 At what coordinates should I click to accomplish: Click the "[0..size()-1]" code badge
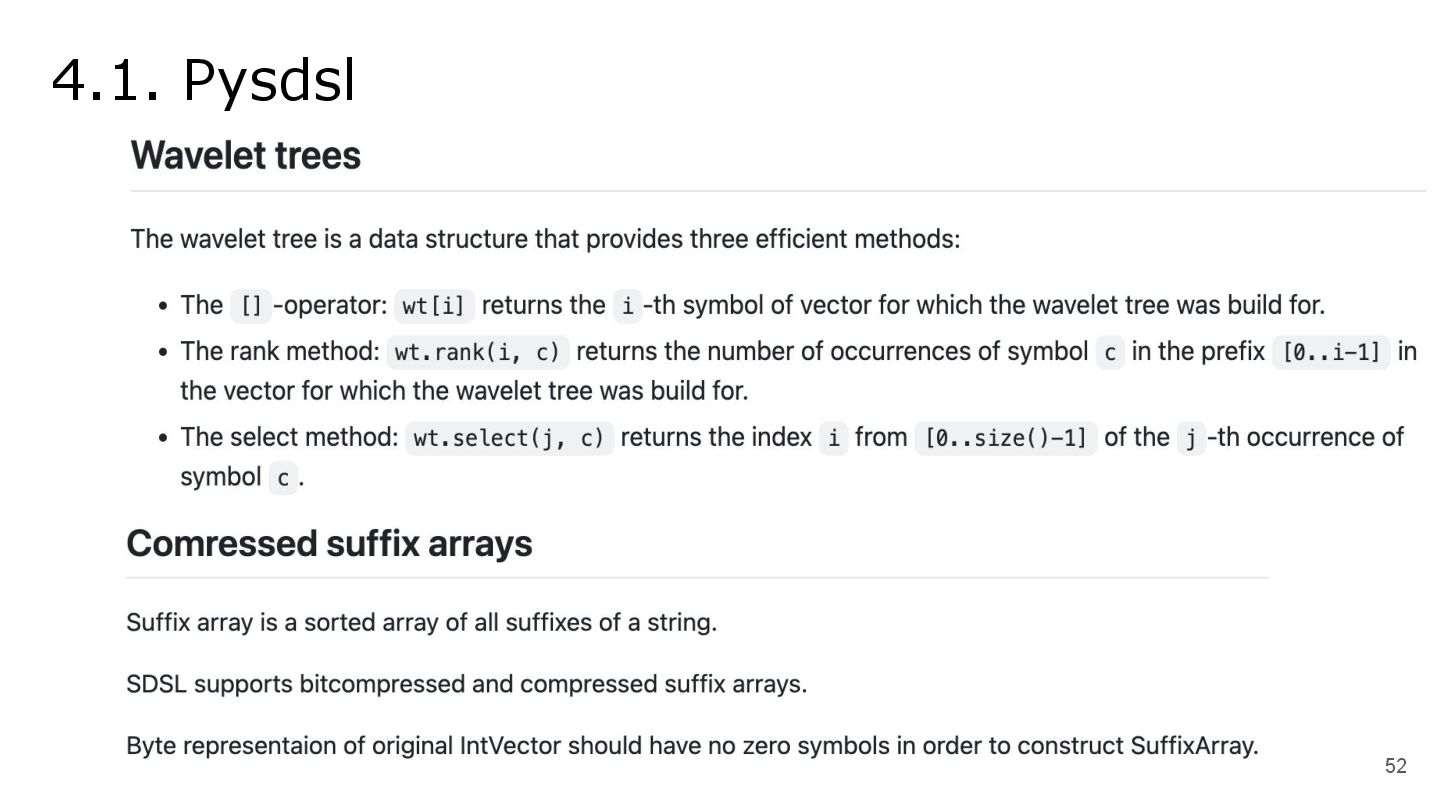pos(1005,439)
